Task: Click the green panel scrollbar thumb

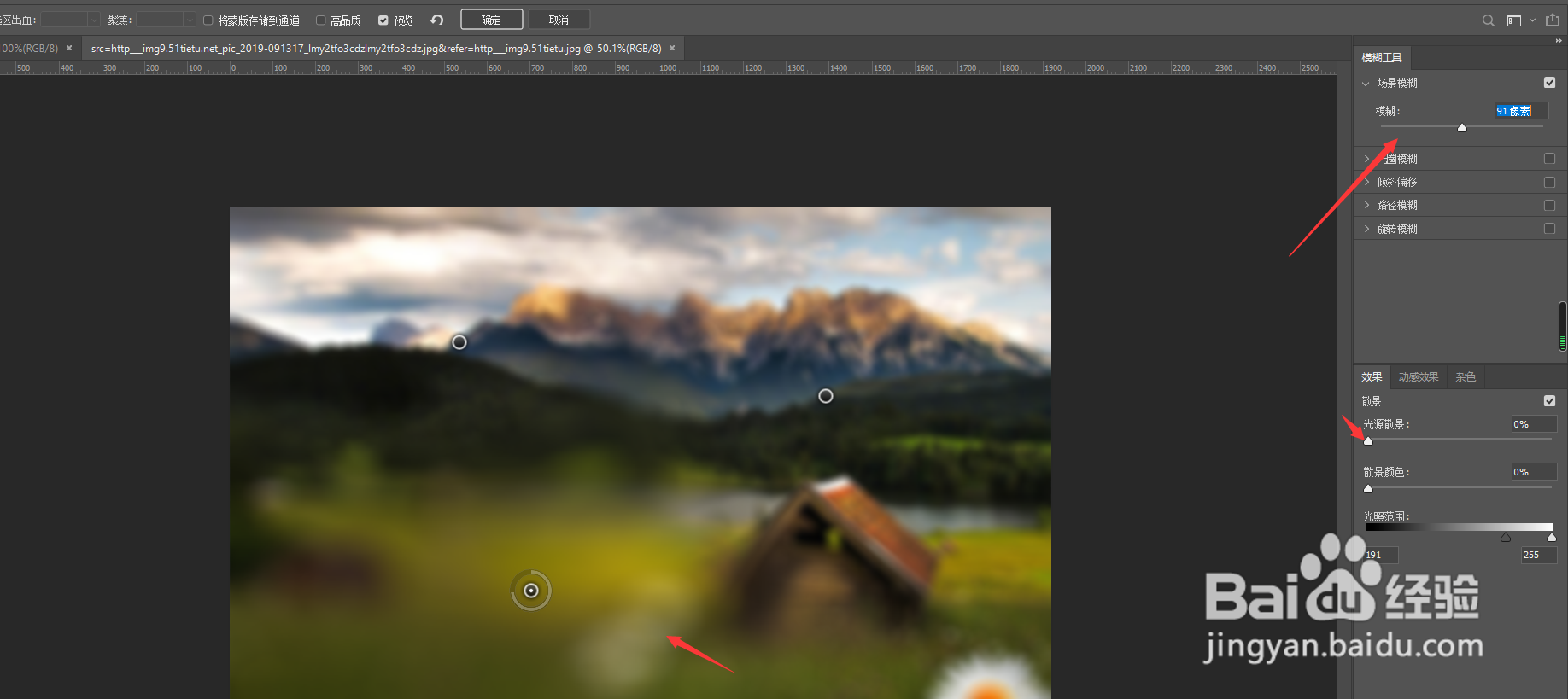Action: [1562, 327]
